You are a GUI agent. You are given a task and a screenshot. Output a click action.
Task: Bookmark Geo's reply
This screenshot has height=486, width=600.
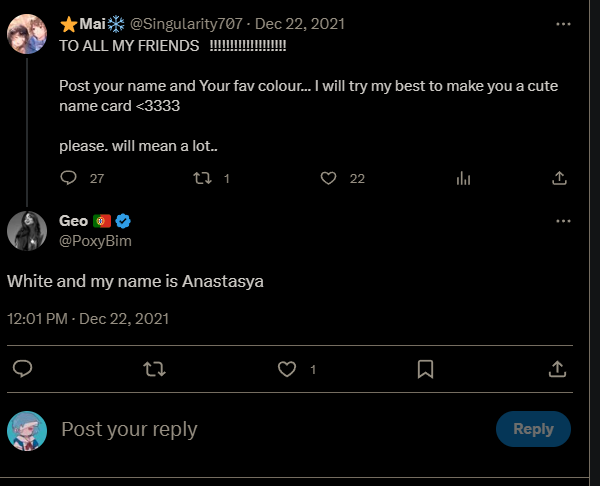pyautogui.click(x=425, y=369)
